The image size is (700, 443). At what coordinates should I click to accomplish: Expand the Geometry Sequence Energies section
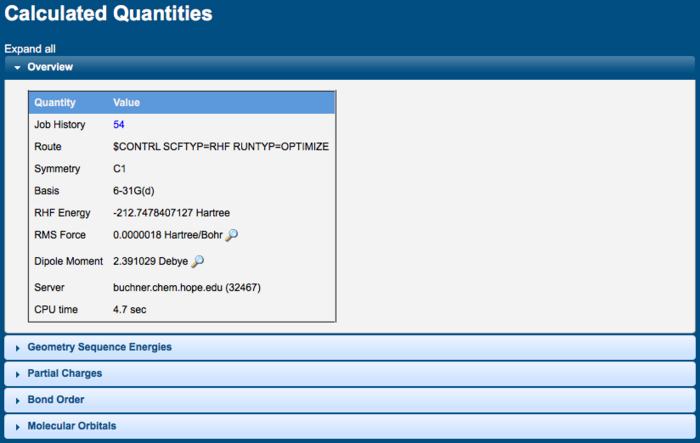point(99,347)
